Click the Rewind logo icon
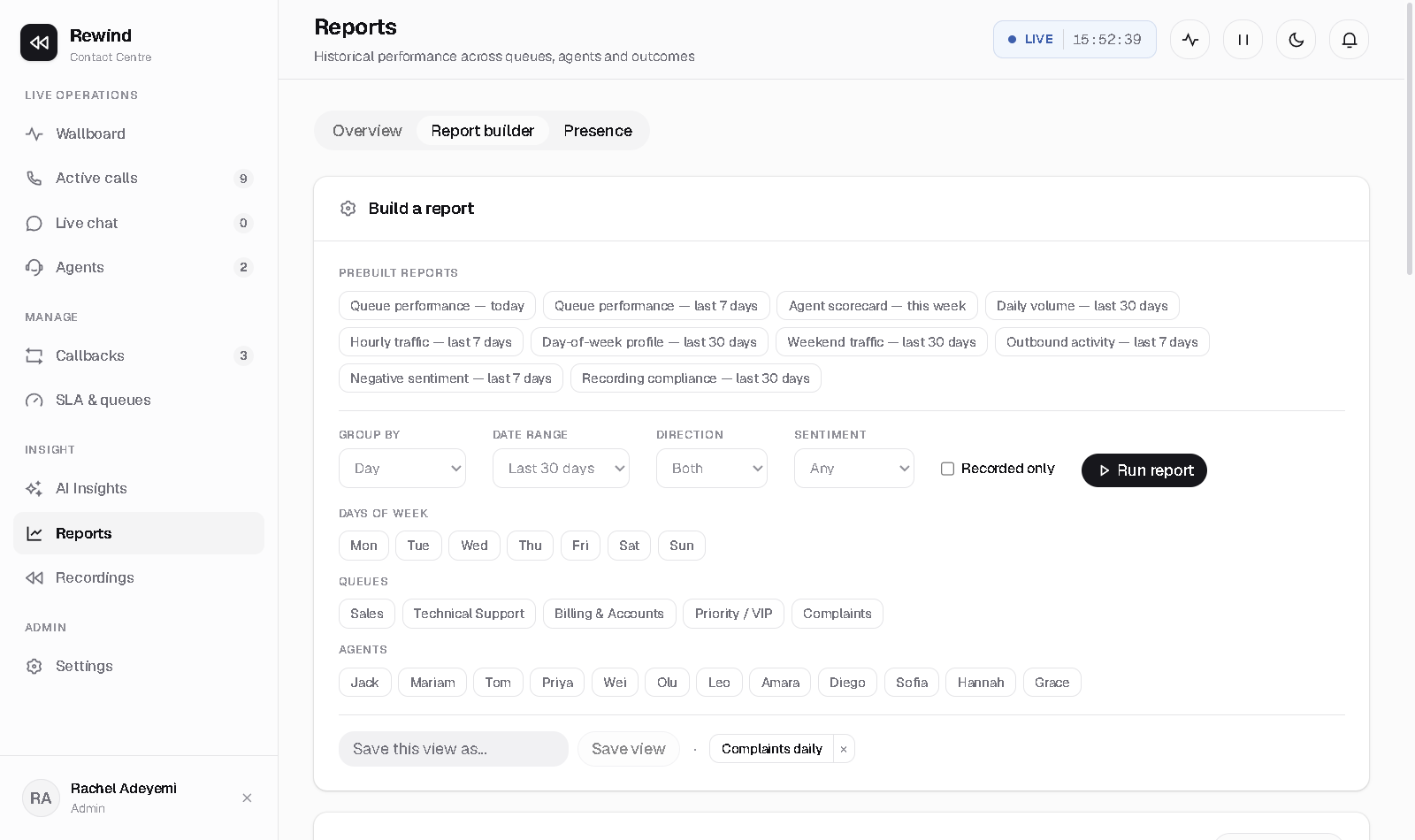 39,42
